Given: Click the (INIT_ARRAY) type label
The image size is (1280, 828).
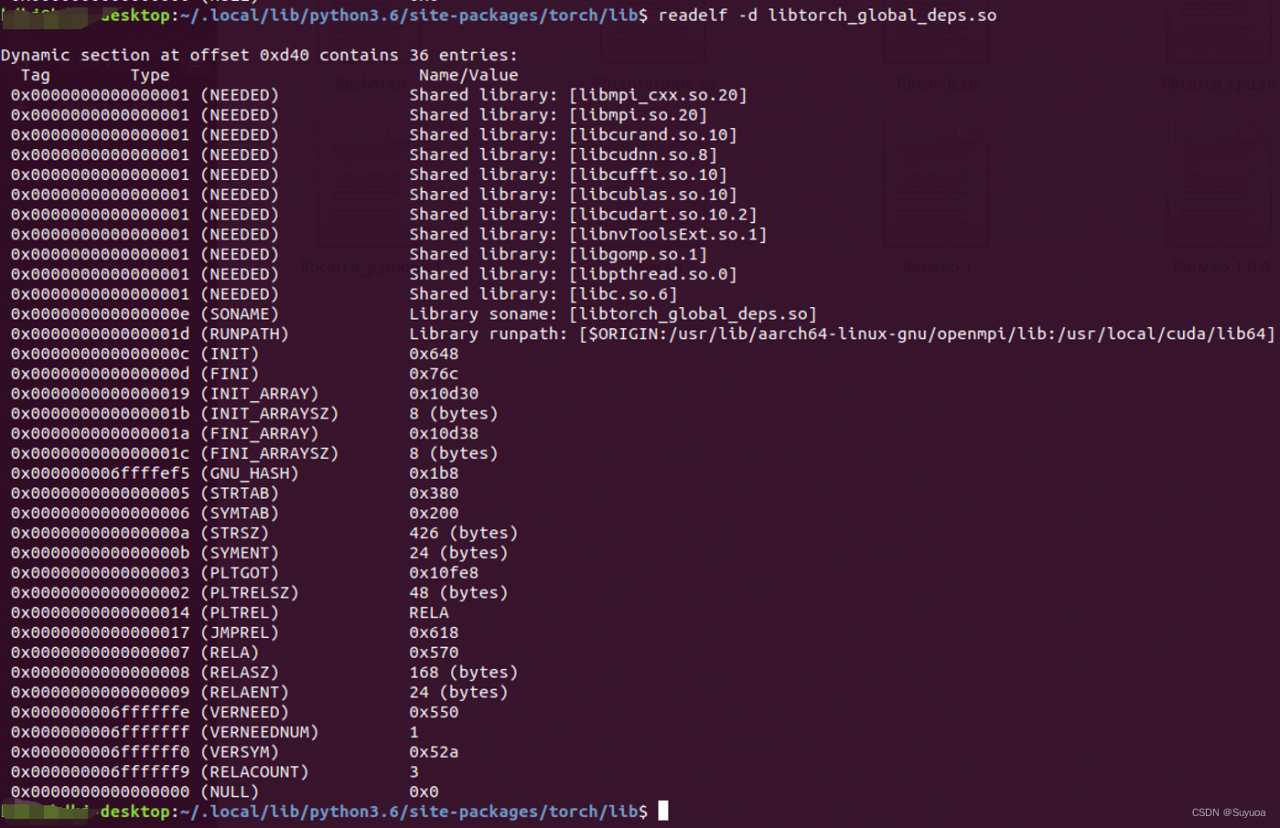Looking at the screenshot, I should [259, 394].
